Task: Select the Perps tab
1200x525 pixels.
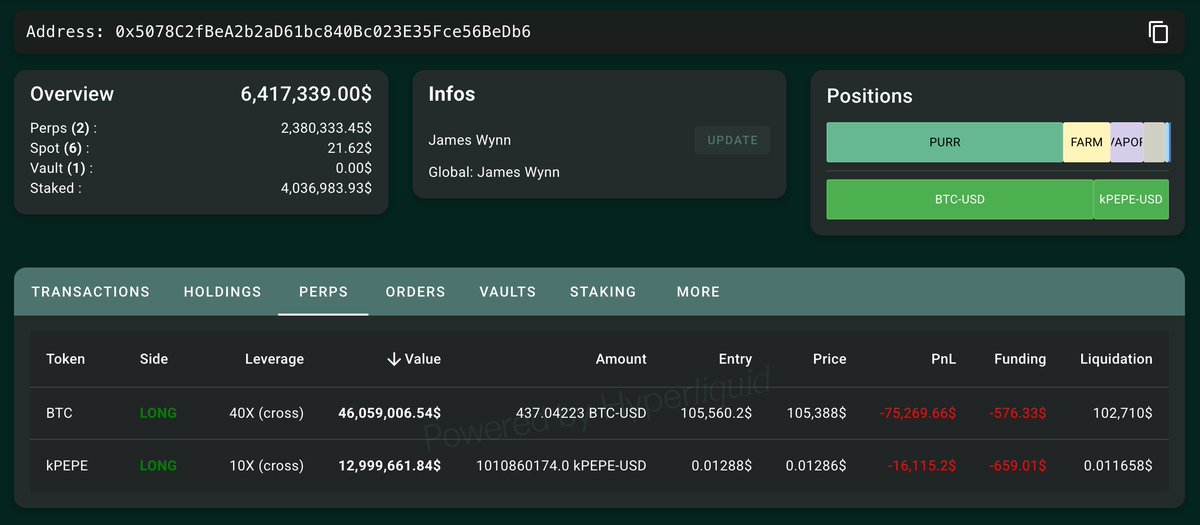Action: (x=323, y=292)
